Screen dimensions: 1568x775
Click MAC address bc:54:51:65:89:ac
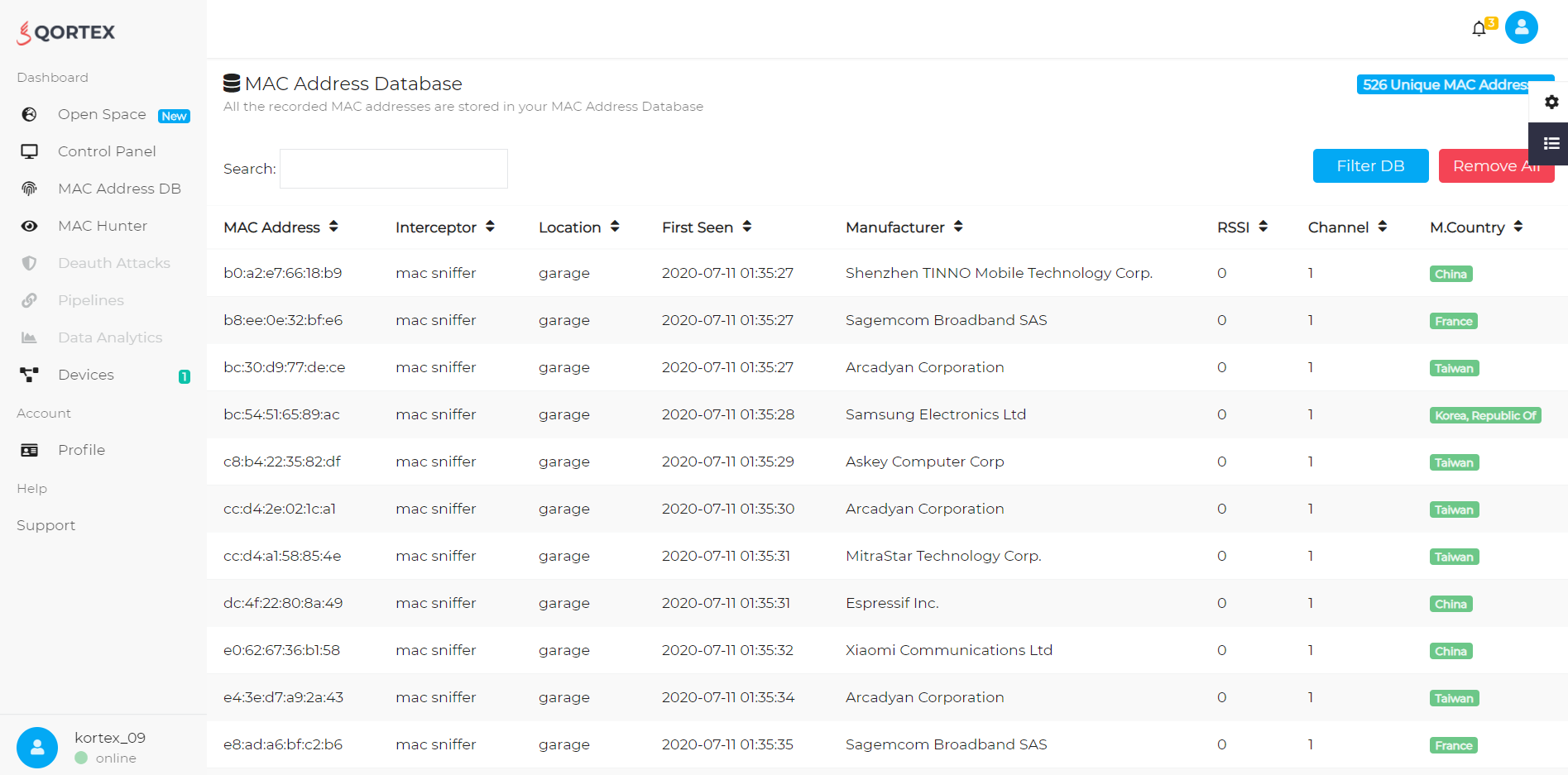(x=281, y=414)
